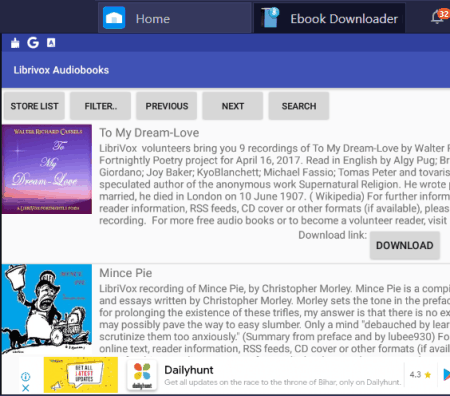
Task: Open the Filter options
Action: click(100, 106)
